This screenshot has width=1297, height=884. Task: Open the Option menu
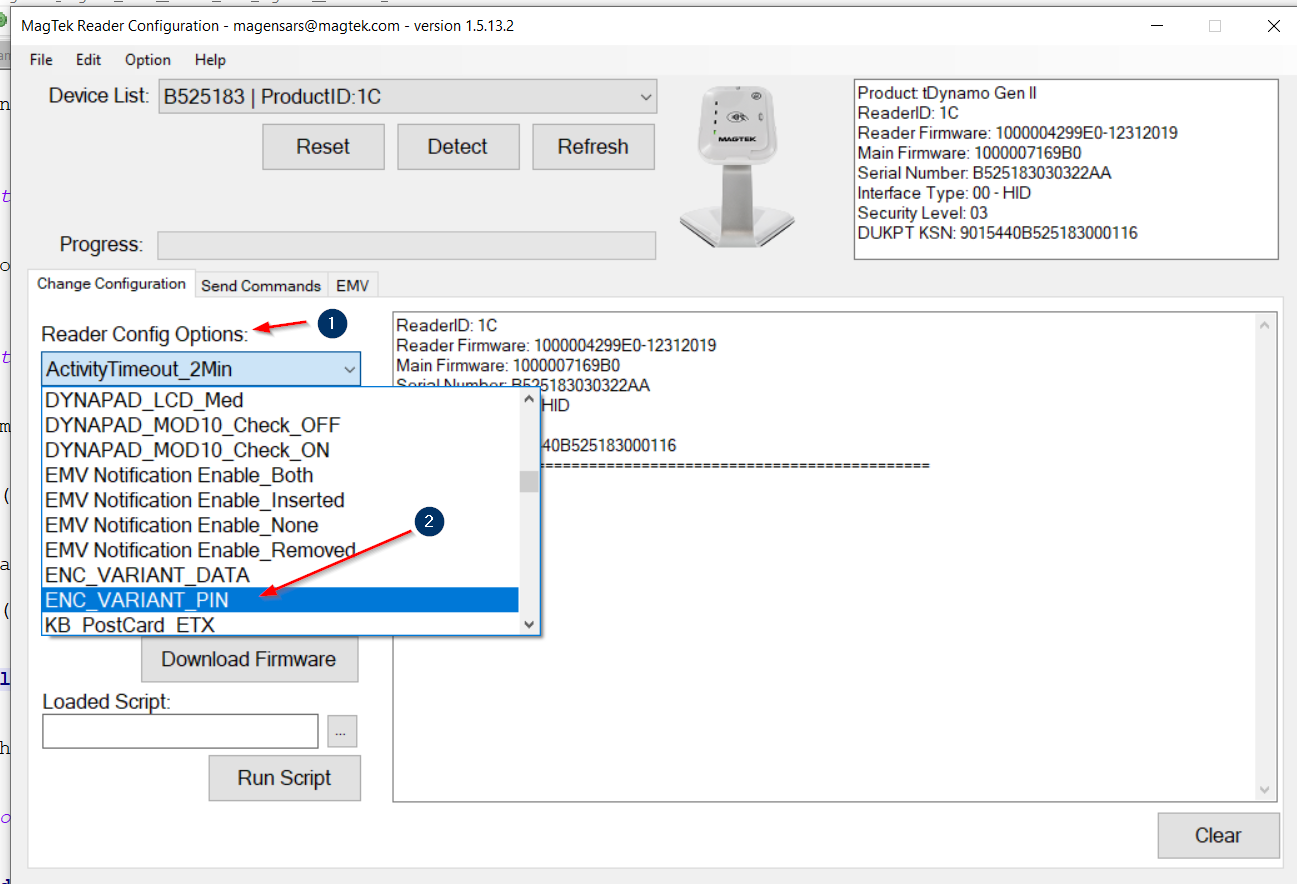[x=147, y=60]
